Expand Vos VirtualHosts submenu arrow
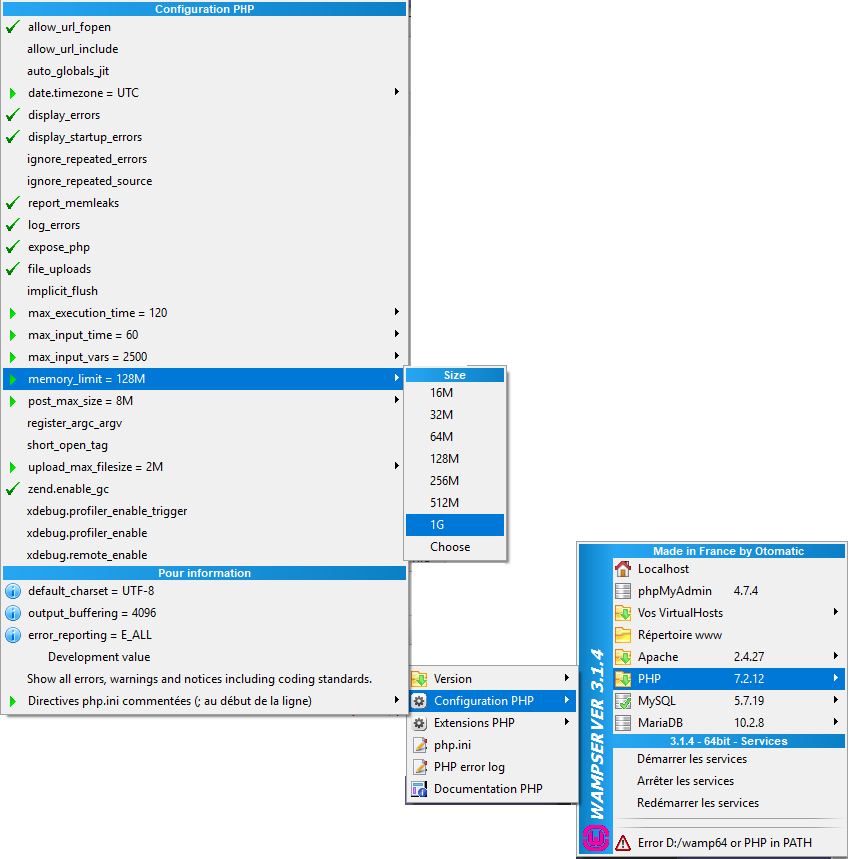This screenshot has height=859, width=849. pos(836,612)
